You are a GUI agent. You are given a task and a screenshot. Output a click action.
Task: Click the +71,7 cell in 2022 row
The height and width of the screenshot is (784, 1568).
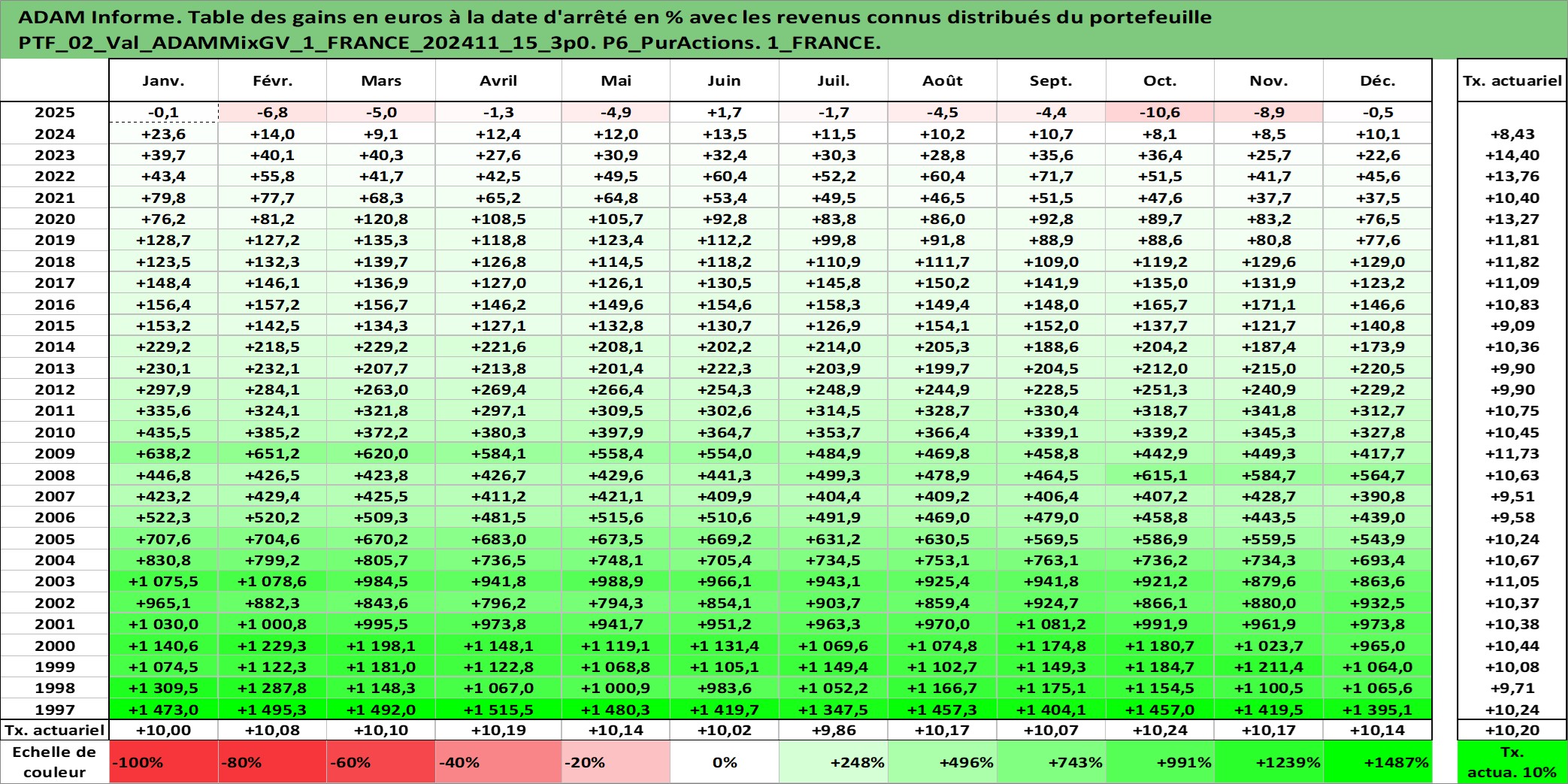(x=1051, y=176)
